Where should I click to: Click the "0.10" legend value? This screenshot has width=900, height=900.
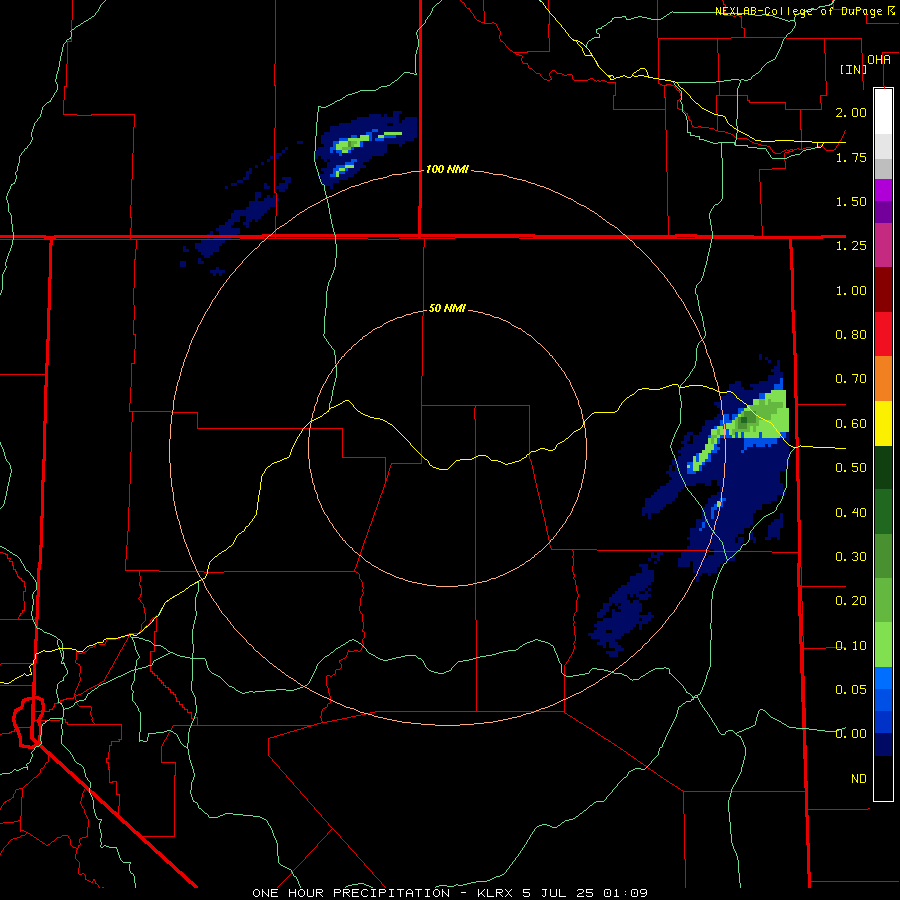851,646
